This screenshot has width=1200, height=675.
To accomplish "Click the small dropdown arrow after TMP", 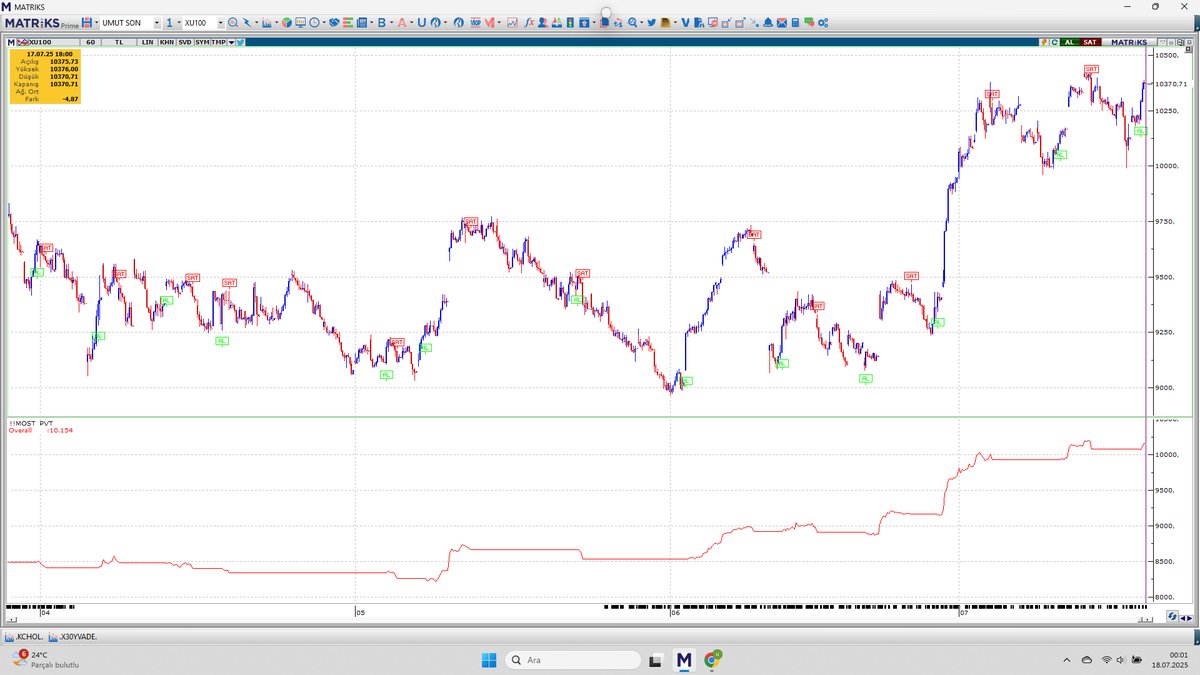I will click(x=231, y=42).
